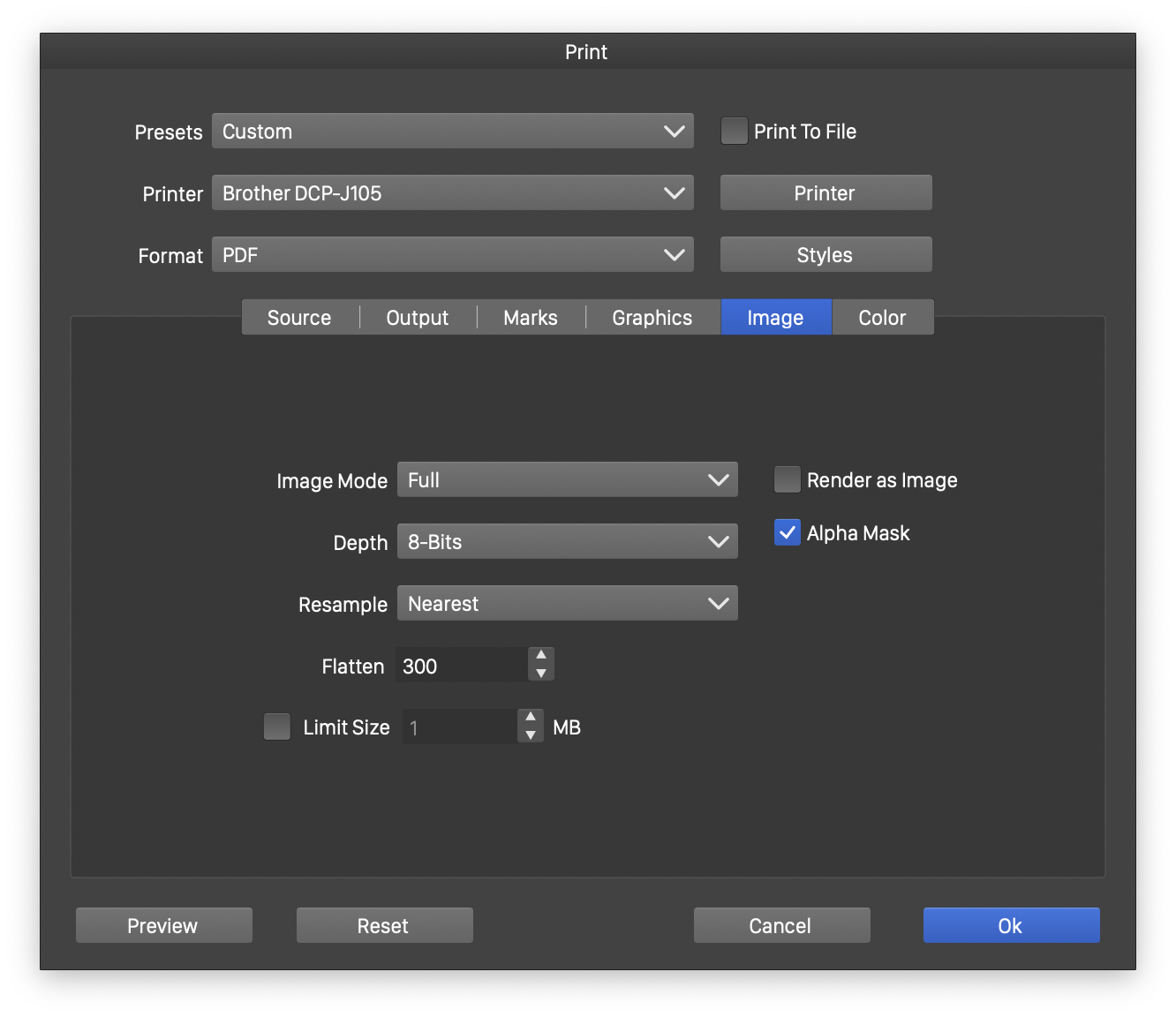The height and width of the screenshot is (1017, 1176).
Task: Expand the Image Mode dropdown
Action: [567, 480]
